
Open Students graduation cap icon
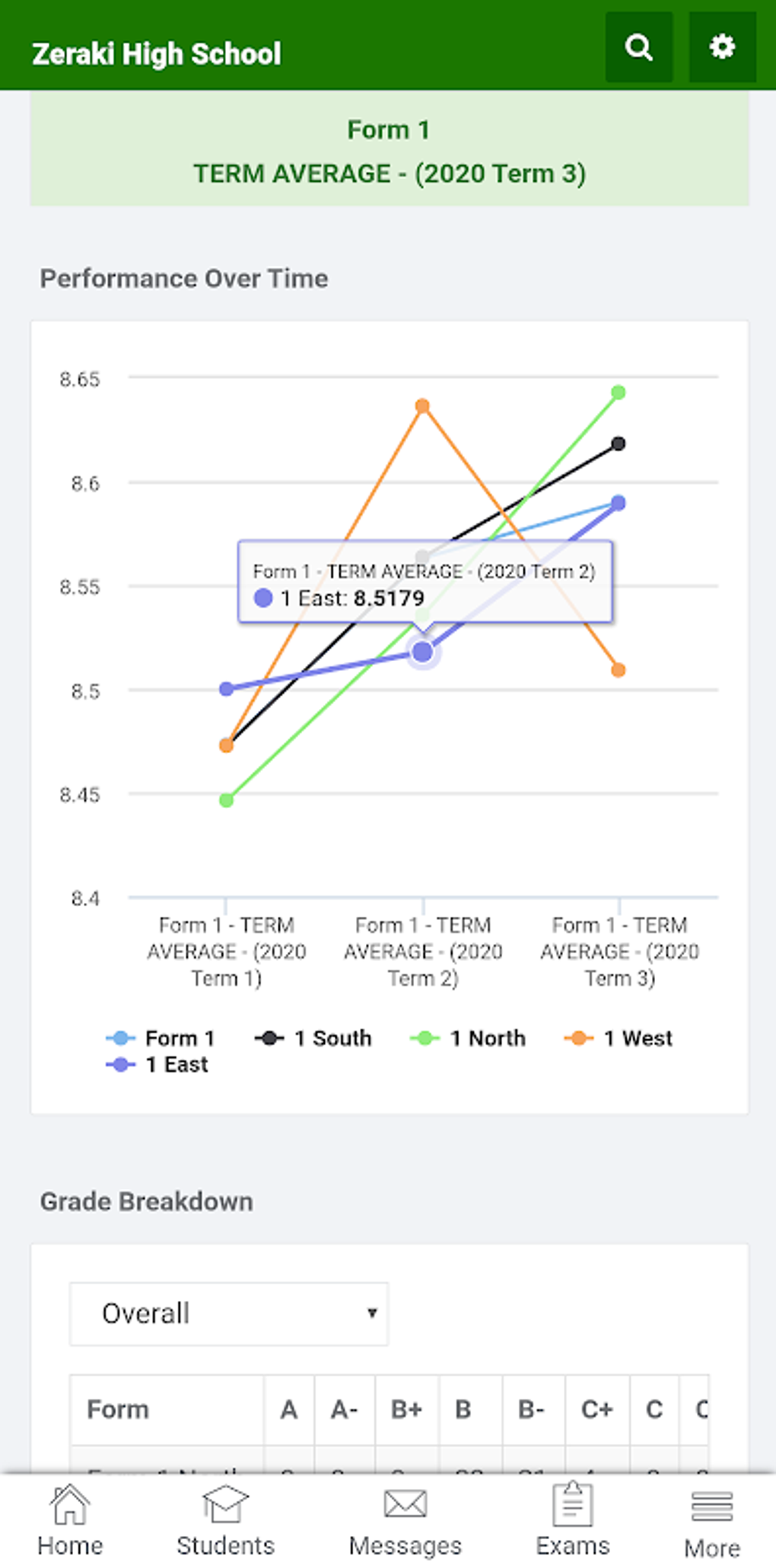(225, 1506)
